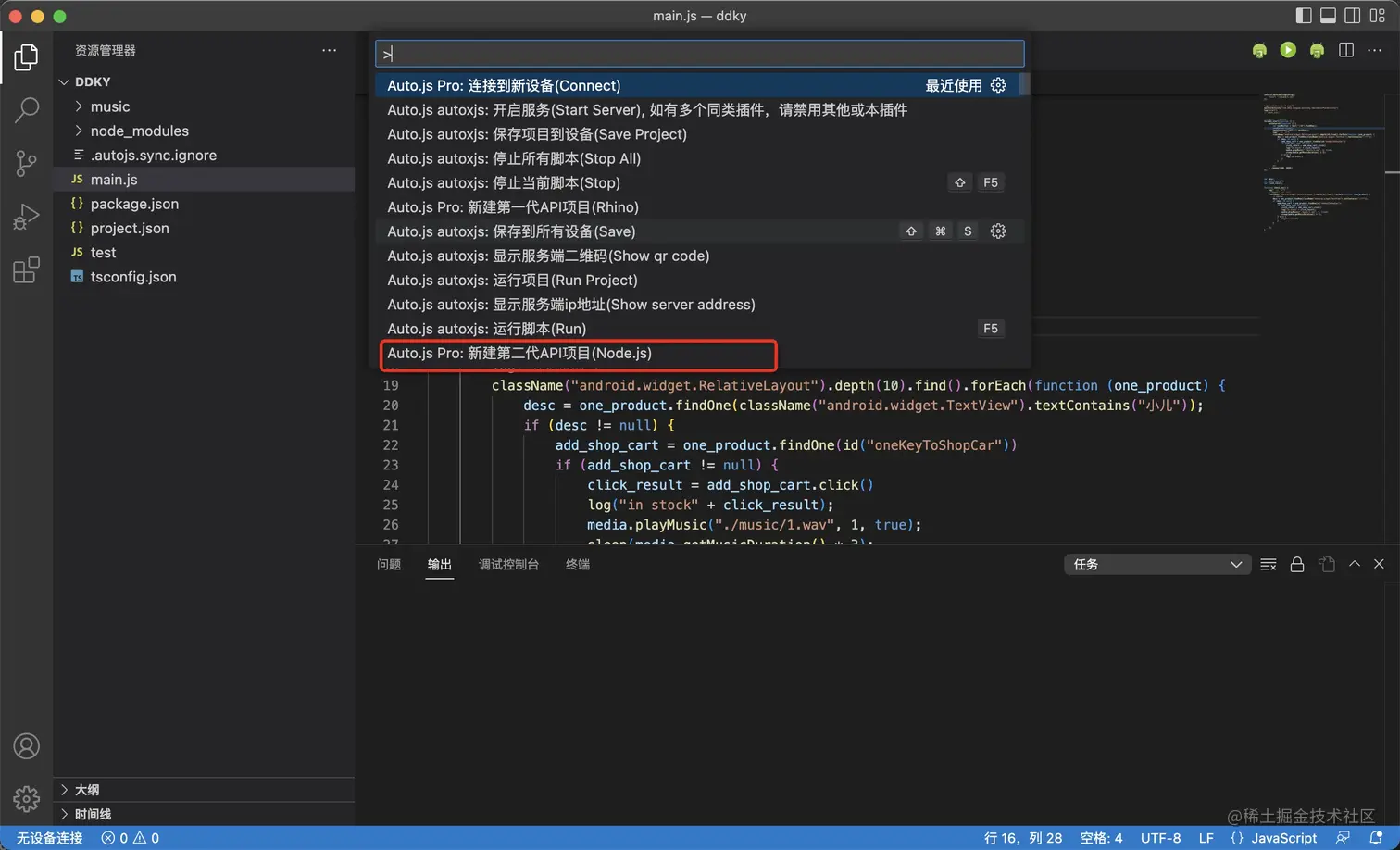The image size is (1400, 850).
Task: Close the bottom panel
Action: point(1379,564)
